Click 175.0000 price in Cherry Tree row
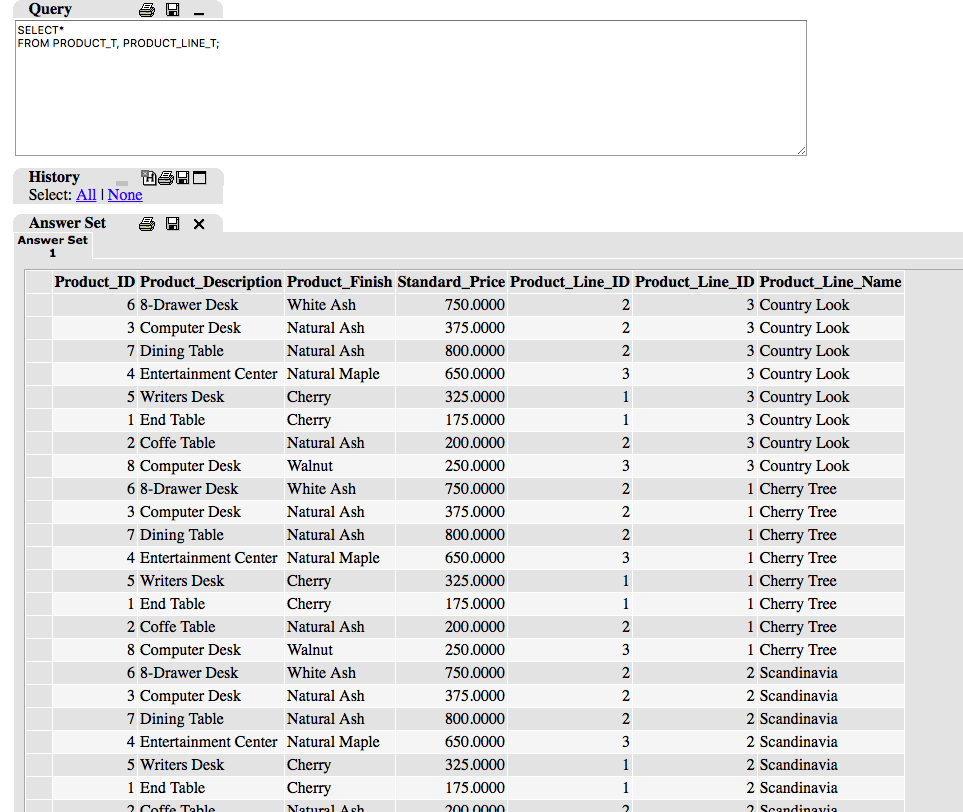Image resolution: width=963 pixels, height=812 pixels. pos(475,604)
